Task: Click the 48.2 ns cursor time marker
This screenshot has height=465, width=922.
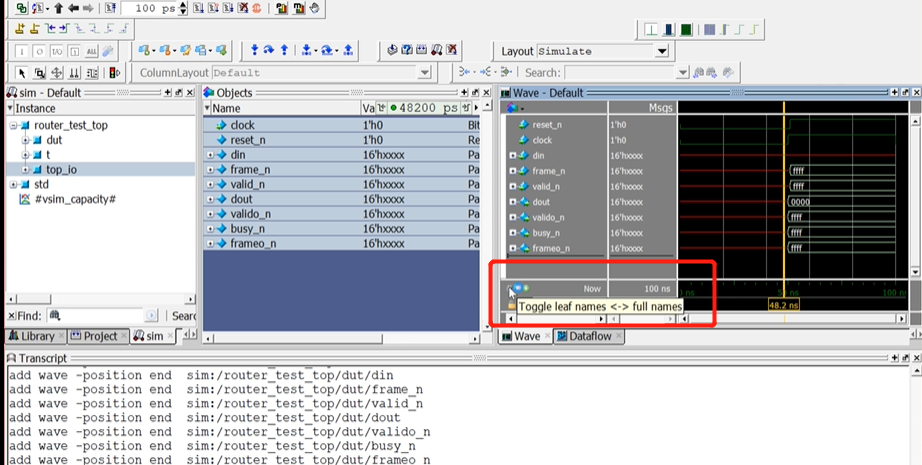Action: pos(784,305)
